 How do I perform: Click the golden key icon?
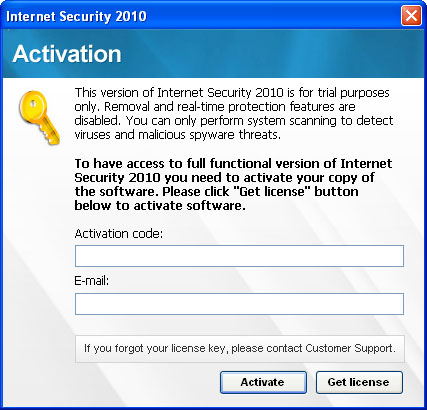(x=39, y=118)
